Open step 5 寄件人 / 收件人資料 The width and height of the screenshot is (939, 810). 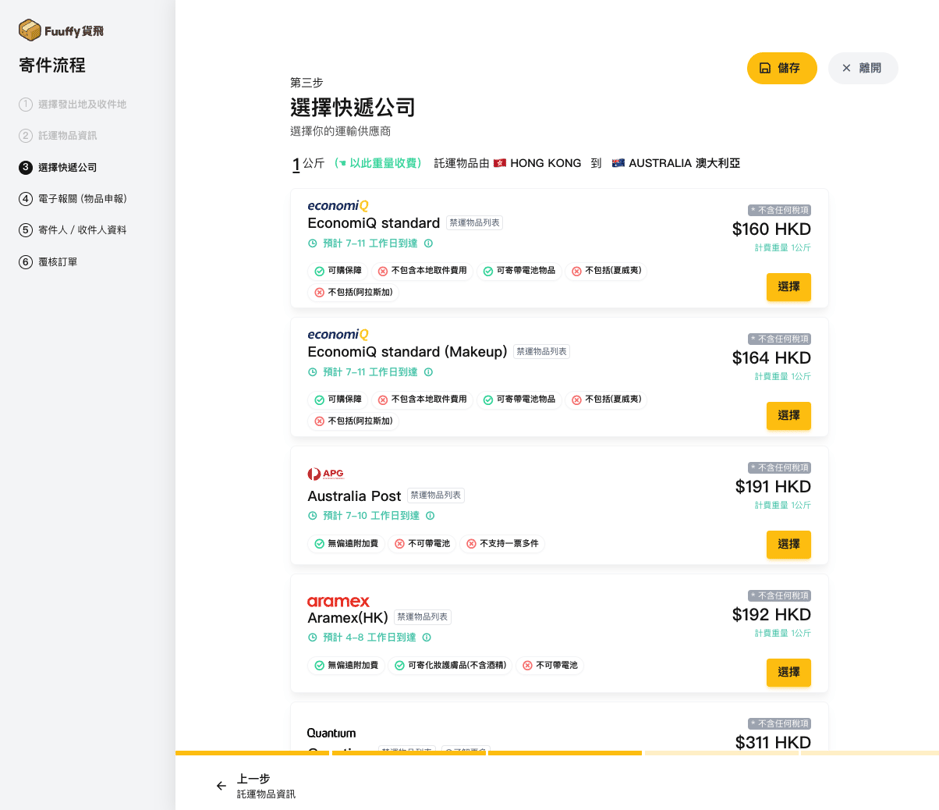tap(82, 230)
